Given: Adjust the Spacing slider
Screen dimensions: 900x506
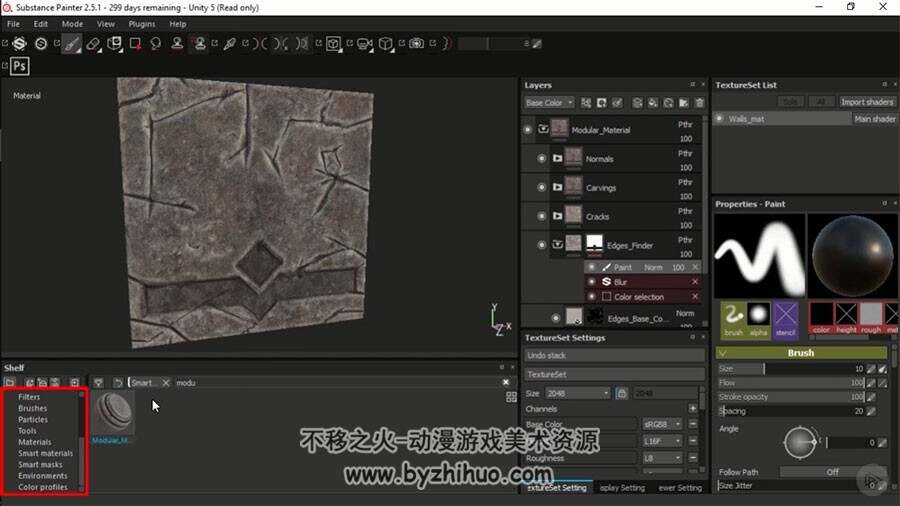Looking at the screenshot, I should [791, 411].
